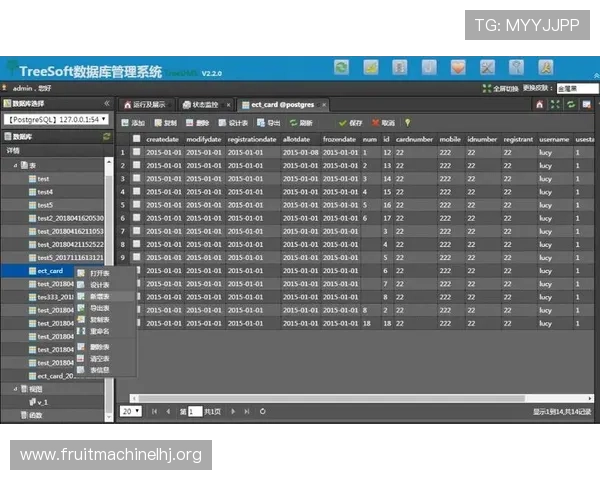
Task: Click the 添加 add-row toolbar button
Action: (133, 123)
